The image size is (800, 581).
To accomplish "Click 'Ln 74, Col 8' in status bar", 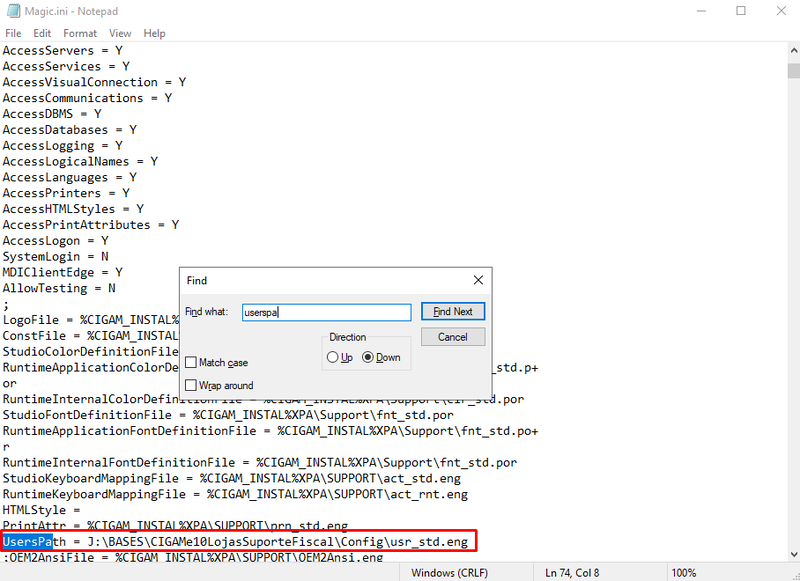I will (x=572, y=573).
